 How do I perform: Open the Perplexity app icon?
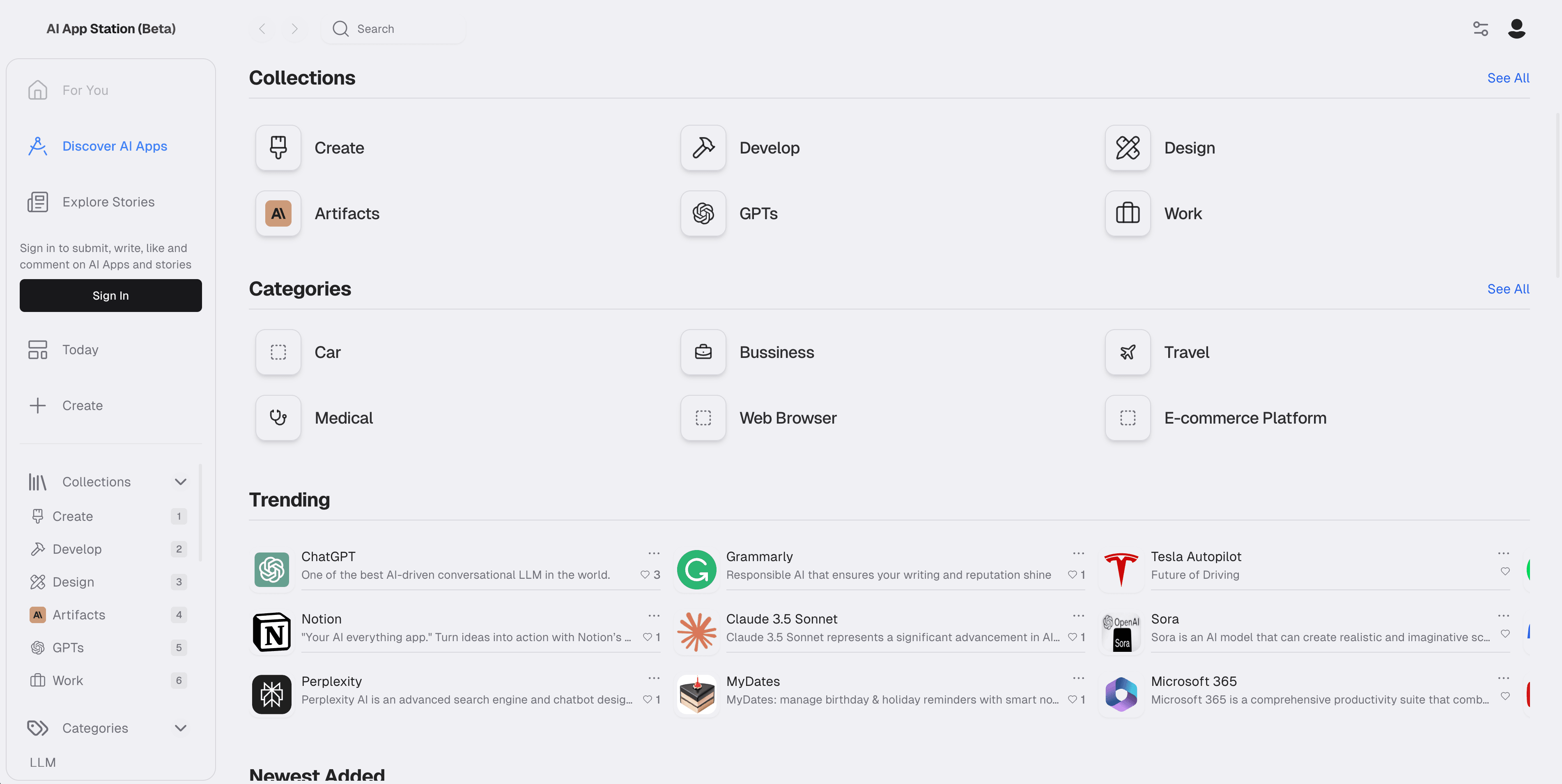[272, 694]
